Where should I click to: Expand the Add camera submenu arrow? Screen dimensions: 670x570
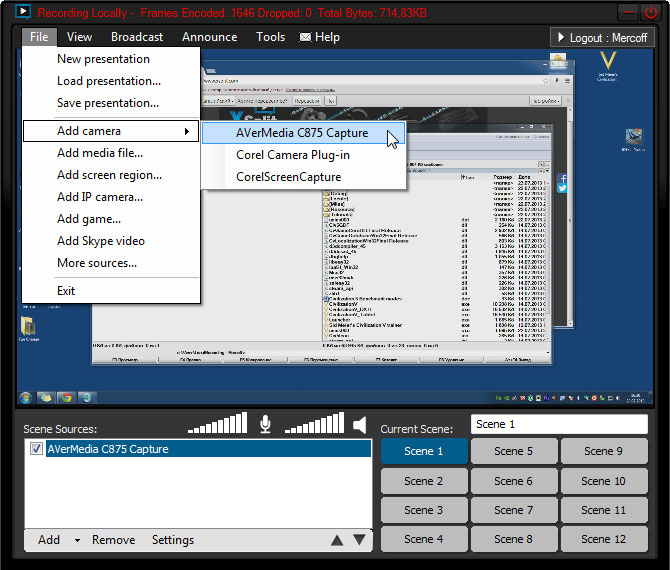(187, 131)
